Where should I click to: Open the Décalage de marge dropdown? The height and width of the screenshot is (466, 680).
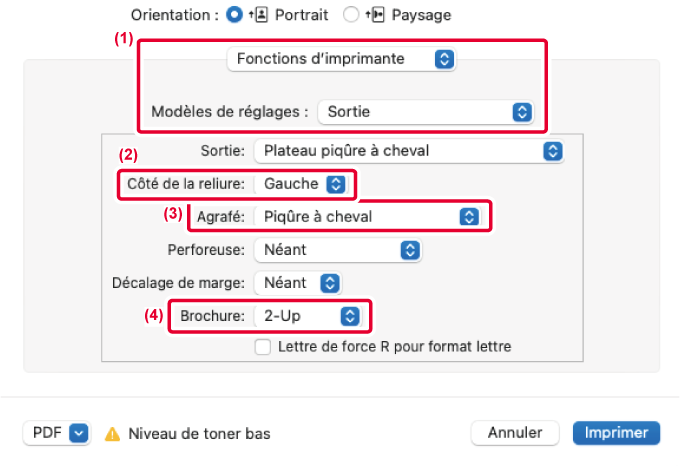[298, 283]
